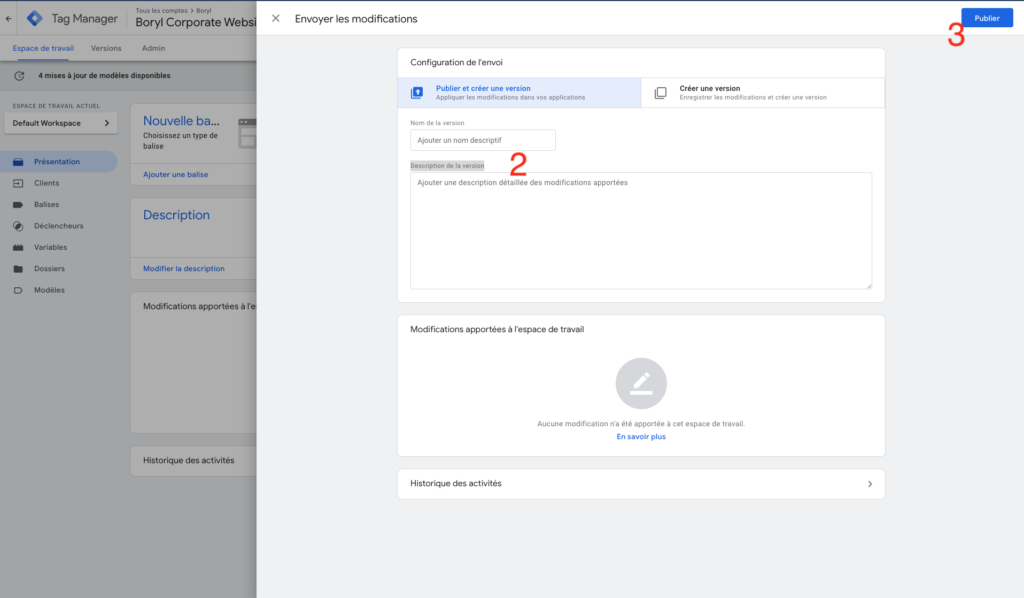
Task: Select Publier et créer une version option
Action: (x=519, y=93)
